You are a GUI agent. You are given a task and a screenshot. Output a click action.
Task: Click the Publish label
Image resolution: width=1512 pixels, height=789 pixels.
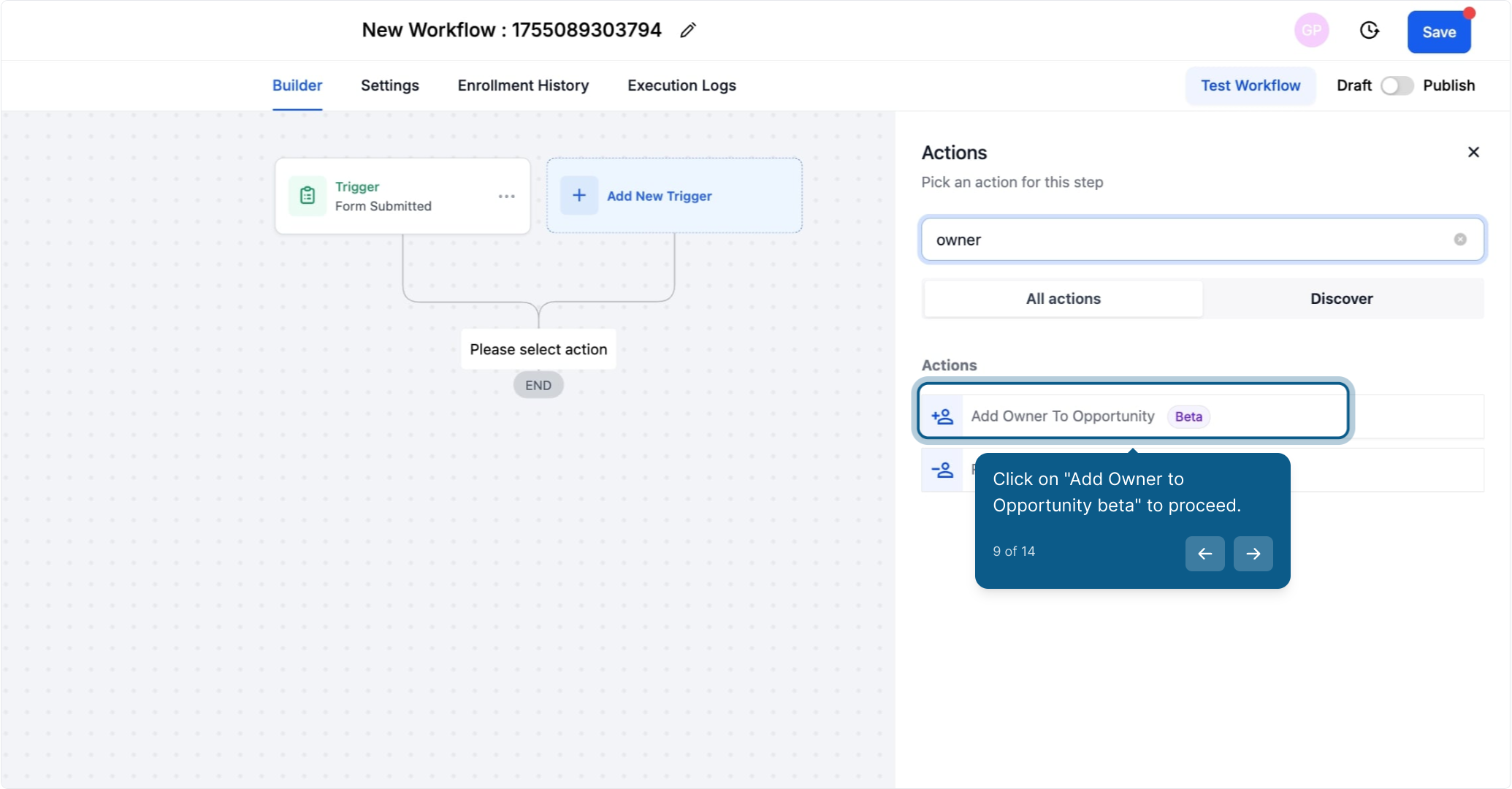[x=1448, y=85]
